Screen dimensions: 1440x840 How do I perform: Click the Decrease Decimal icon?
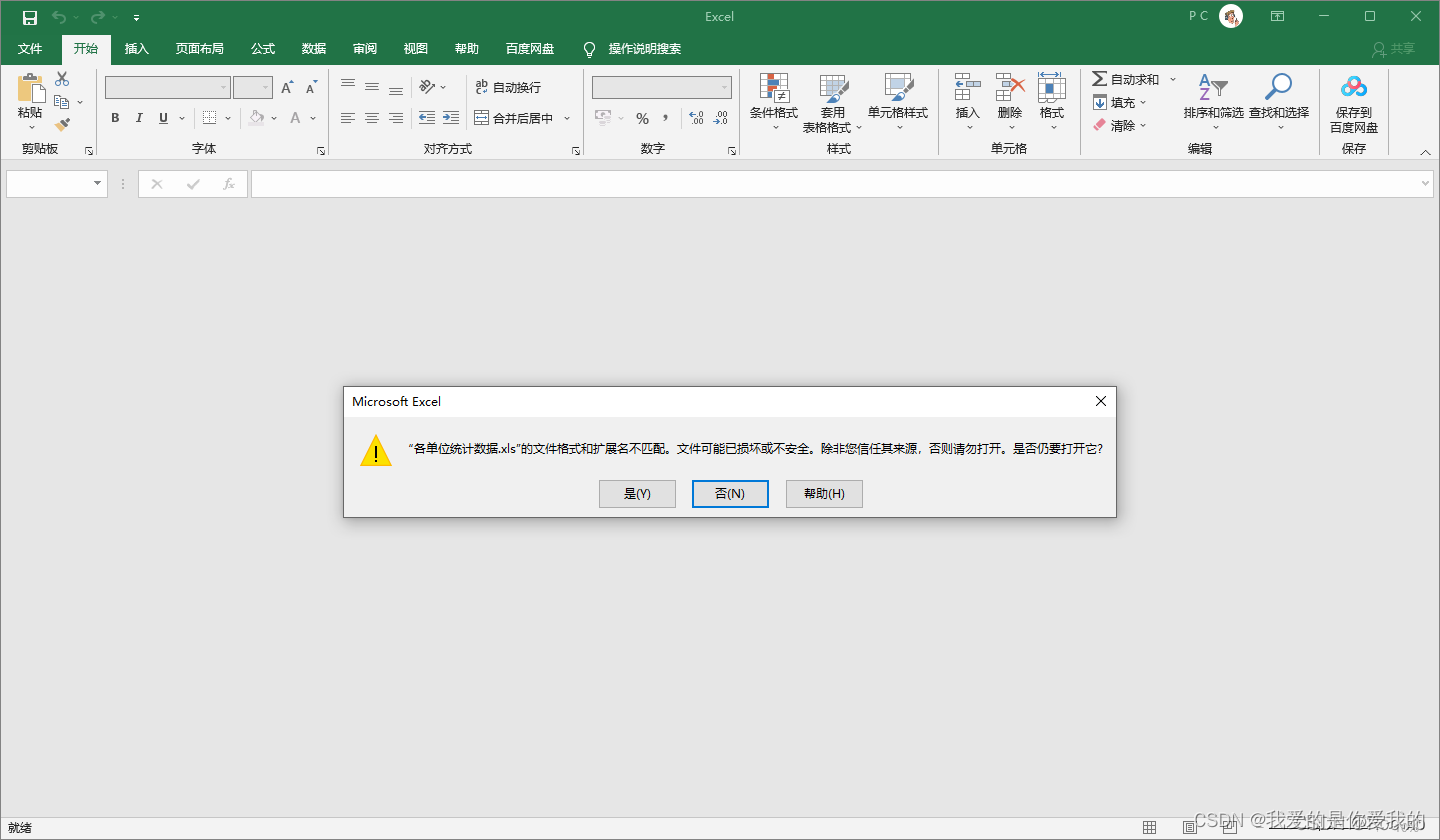tap(720, 118)
